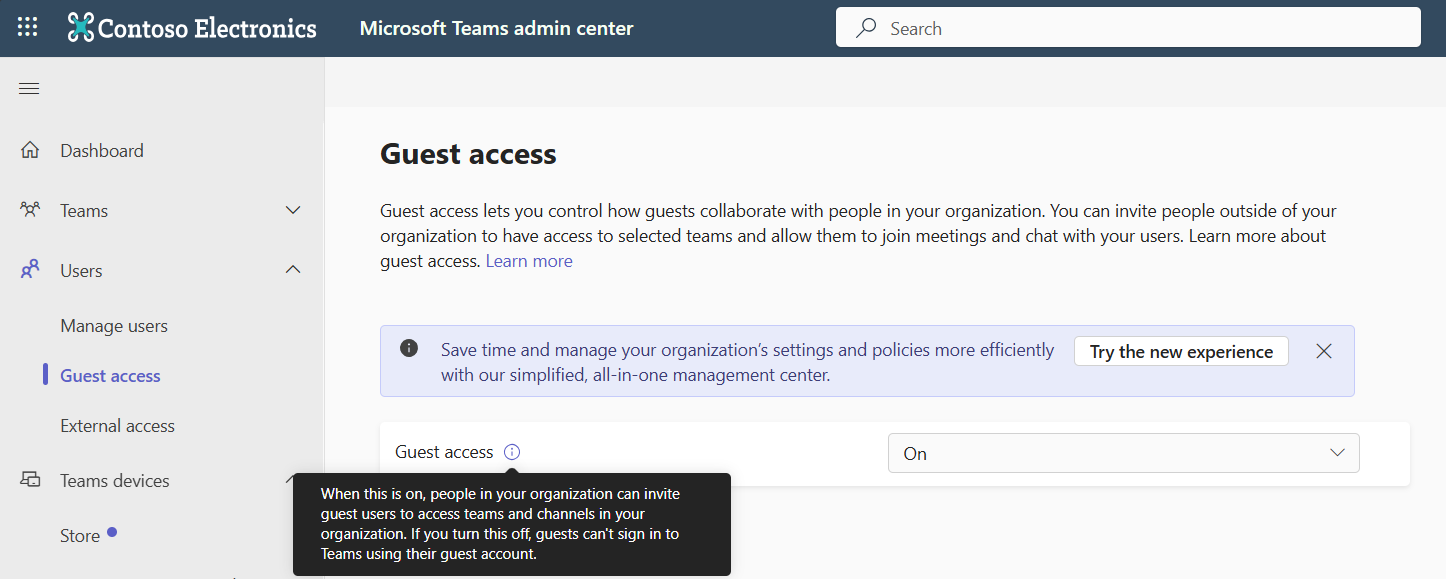This screenshot has height=579, width=1446.
Task: Collapse the Users section chevron
Action: coord(293,270)
